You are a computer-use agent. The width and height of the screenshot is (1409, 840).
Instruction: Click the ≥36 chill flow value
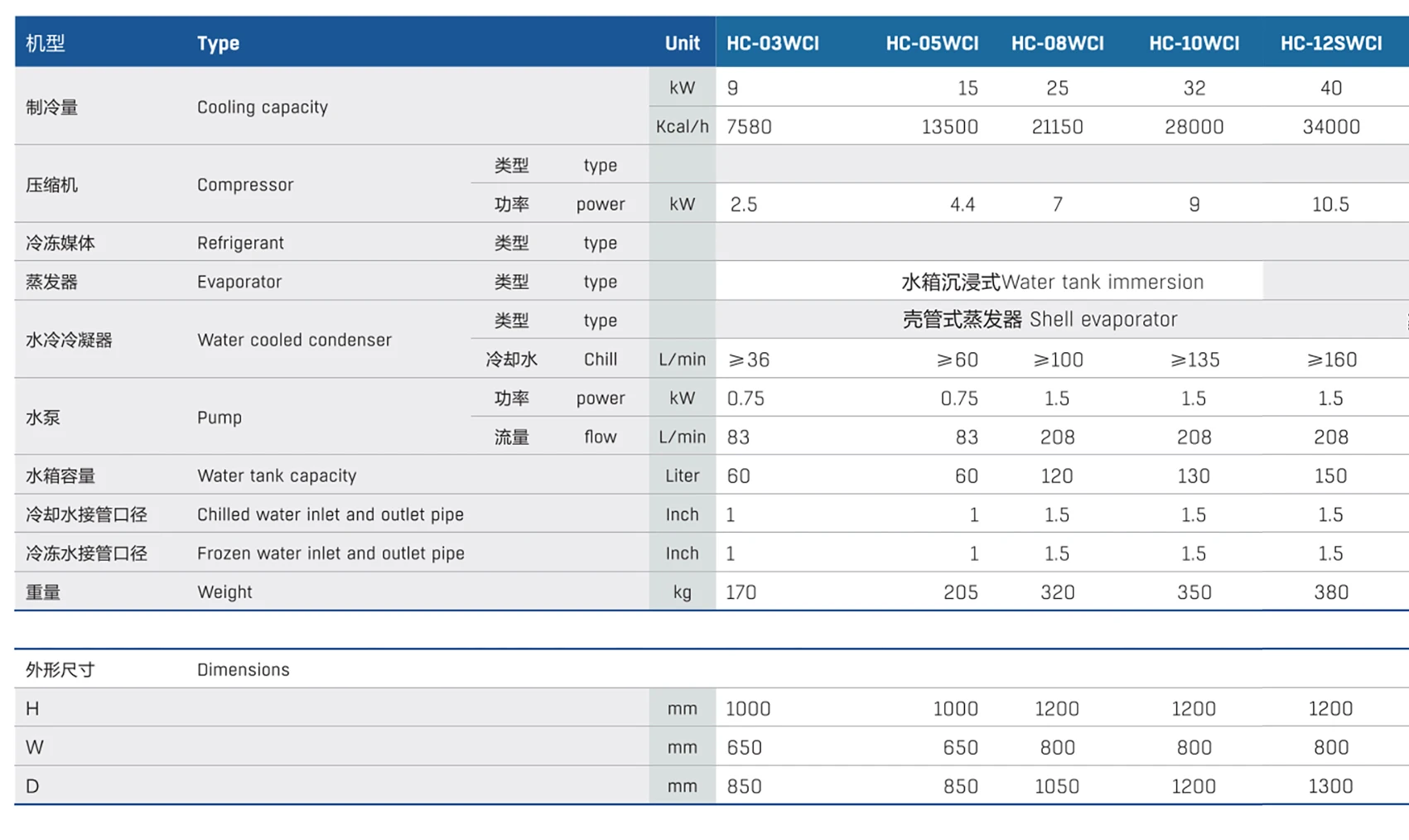pos(749,360)
